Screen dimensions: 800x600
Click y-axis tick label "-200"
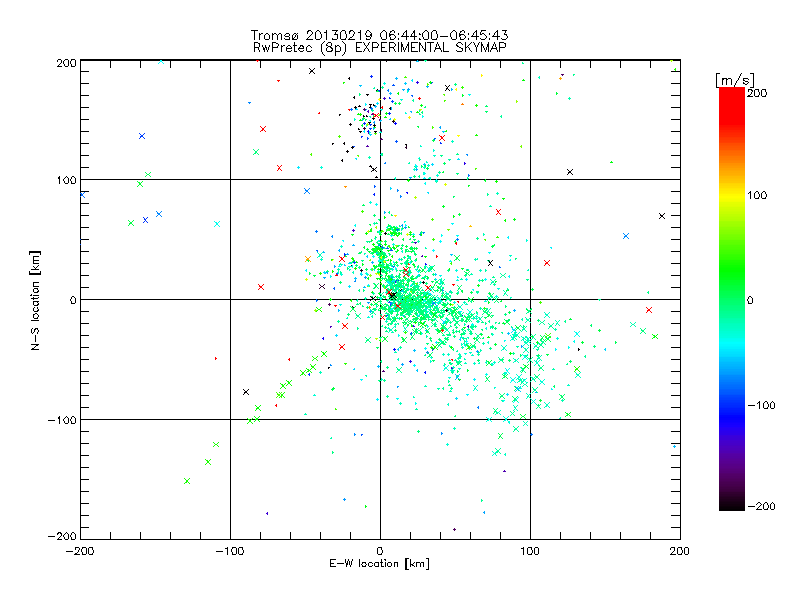(62, 536)
